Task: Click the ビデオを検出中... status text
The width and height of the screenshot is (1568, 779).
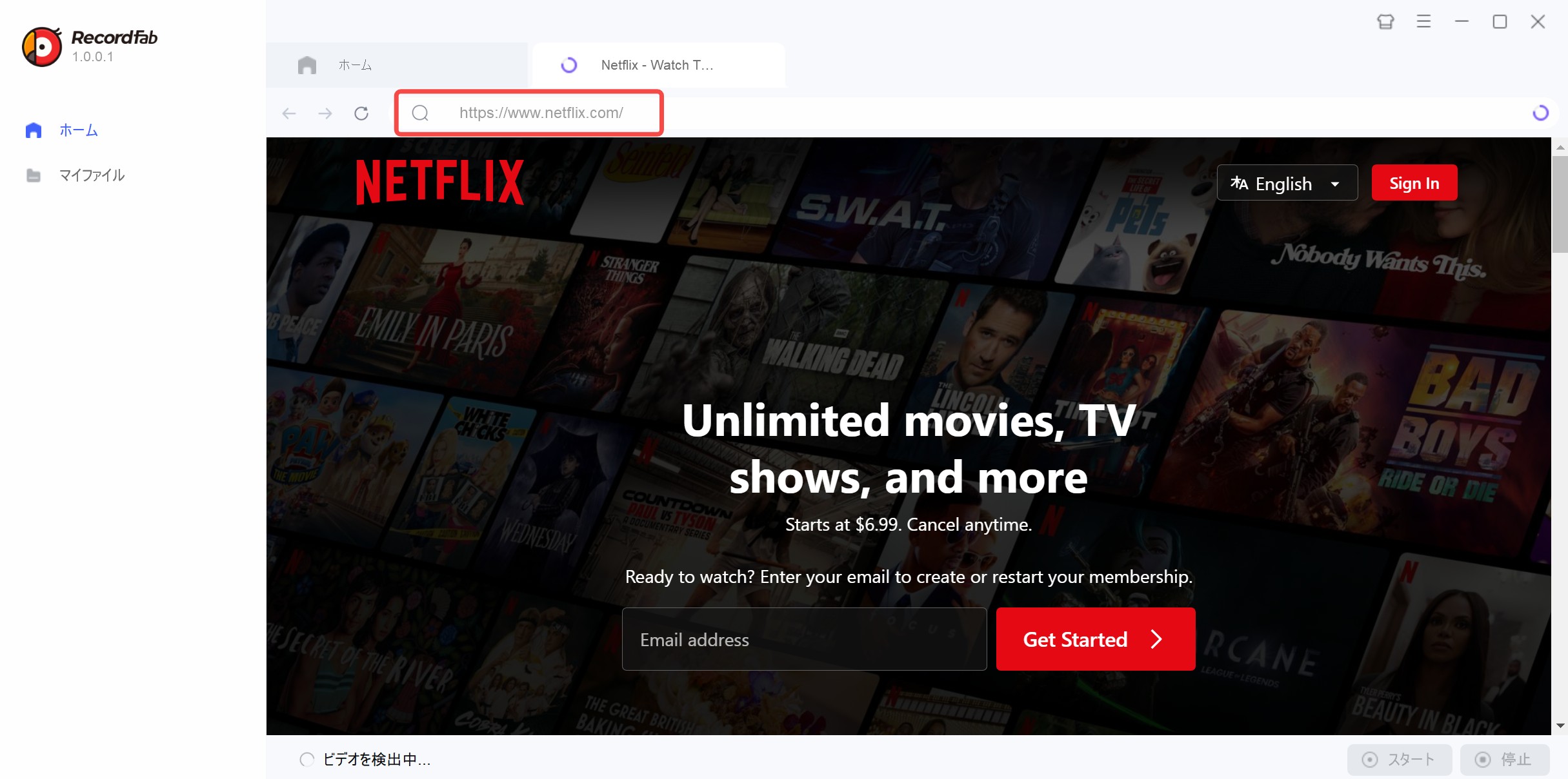Action: pos(377,760)
